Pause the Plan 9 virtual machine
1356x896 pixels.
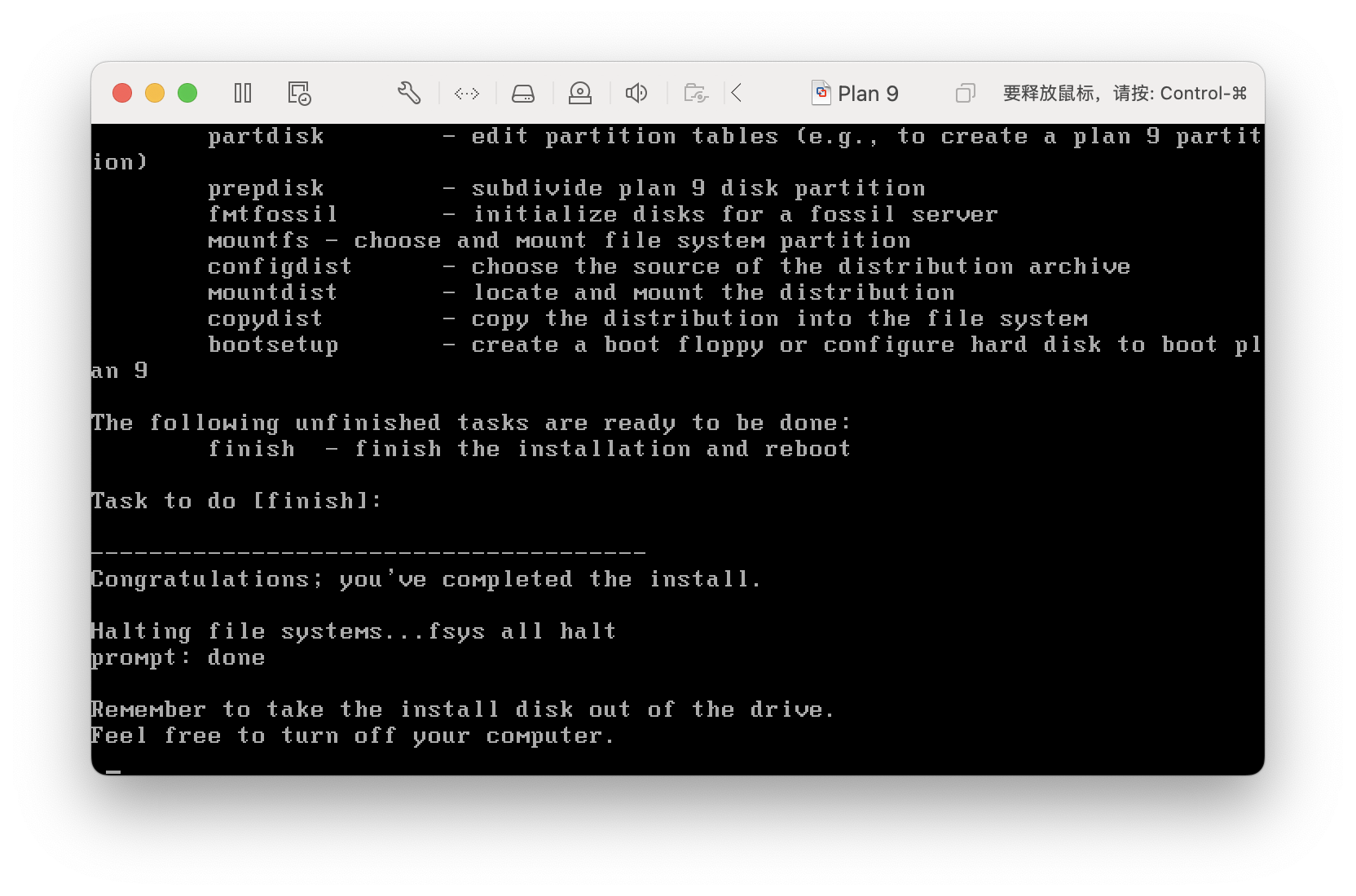[x=243, y=93]
